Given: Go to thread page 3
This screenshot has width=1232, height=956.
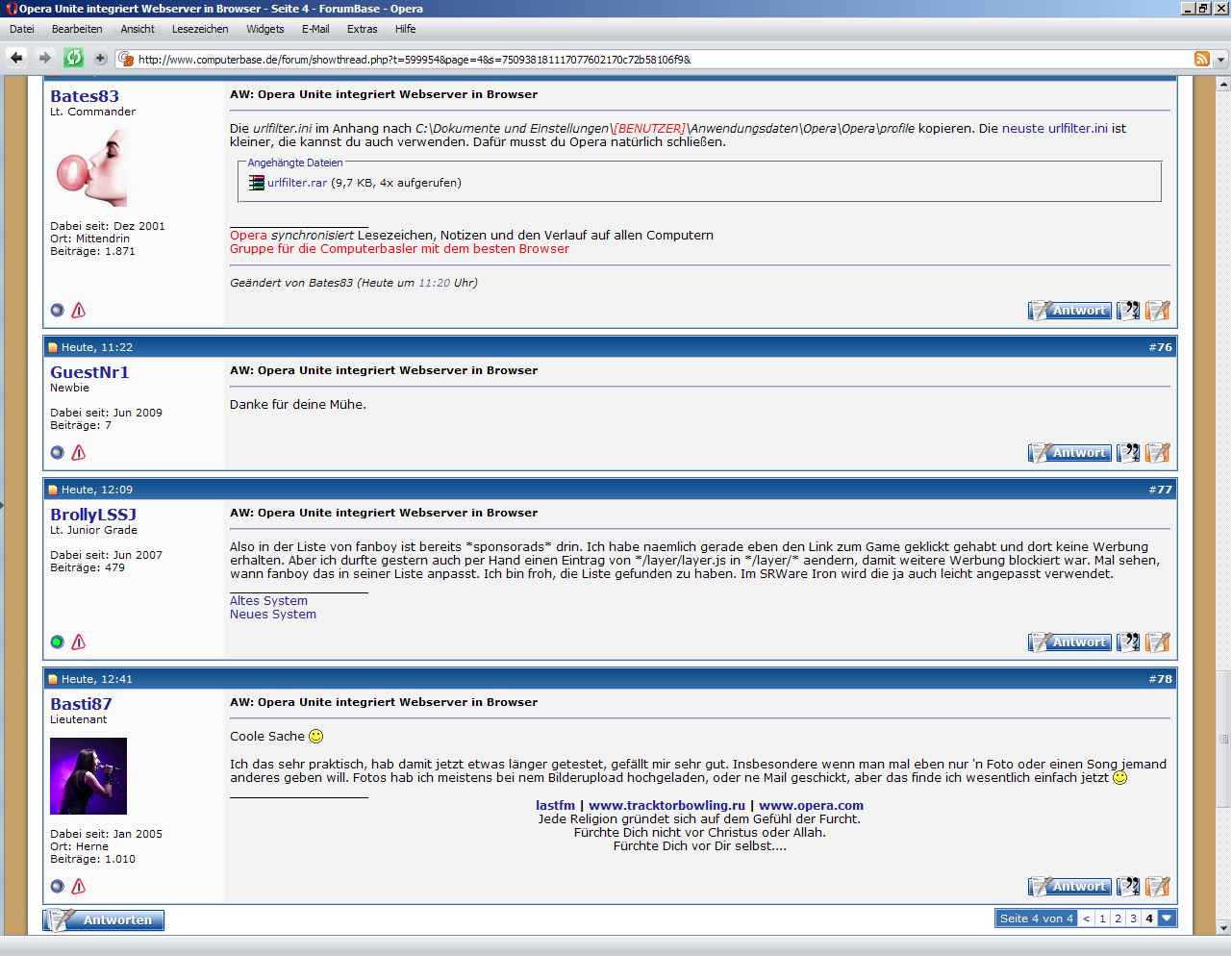Looking at the screenshot, I should tap(1133, 918).
